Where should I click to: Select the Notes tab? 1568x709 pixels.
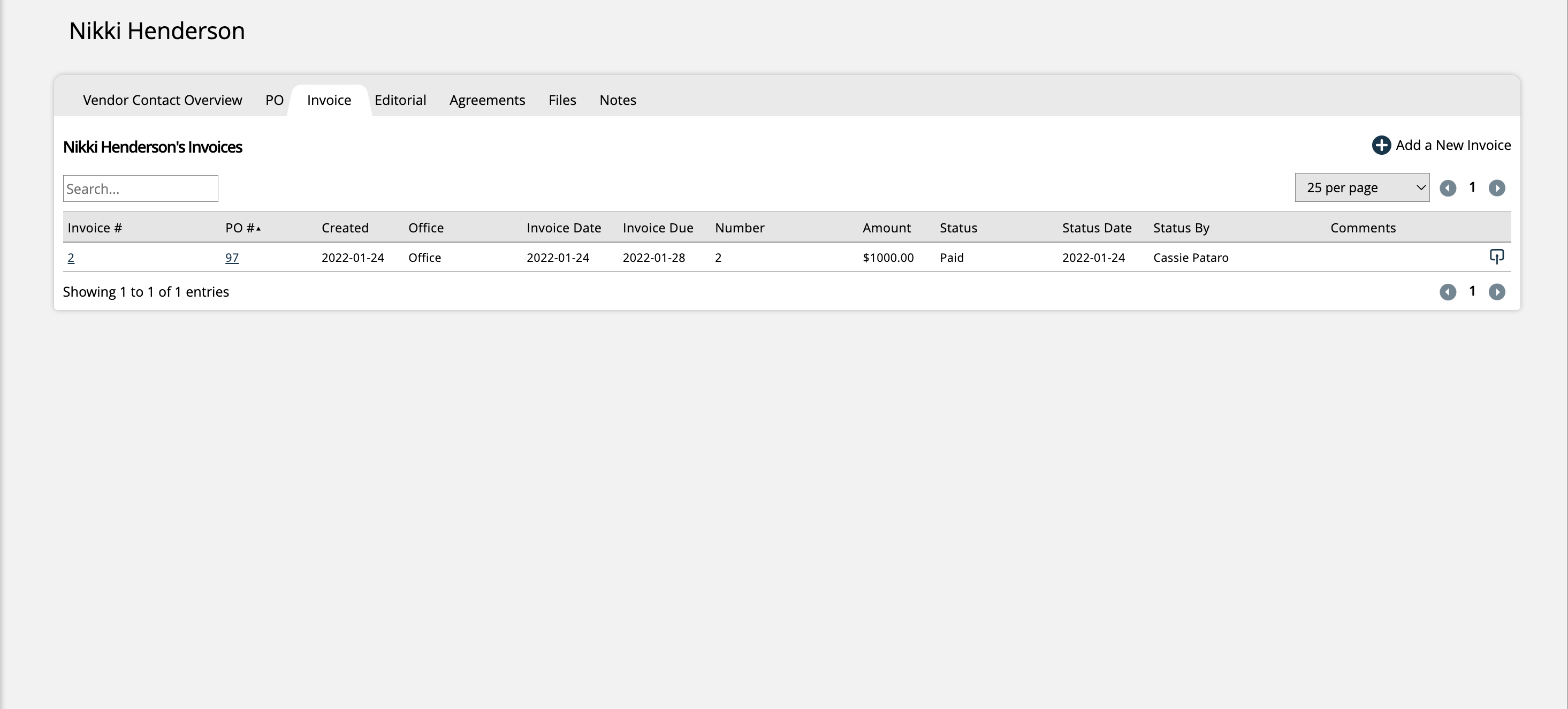click(x=618, y=100)
